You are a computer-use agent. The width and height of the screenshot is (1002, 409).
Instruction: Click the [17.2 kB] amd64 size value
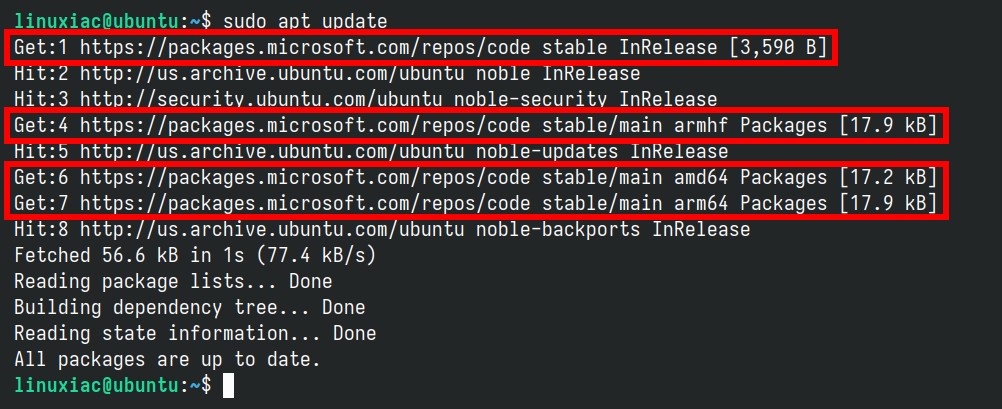click(x=888, y=178)
